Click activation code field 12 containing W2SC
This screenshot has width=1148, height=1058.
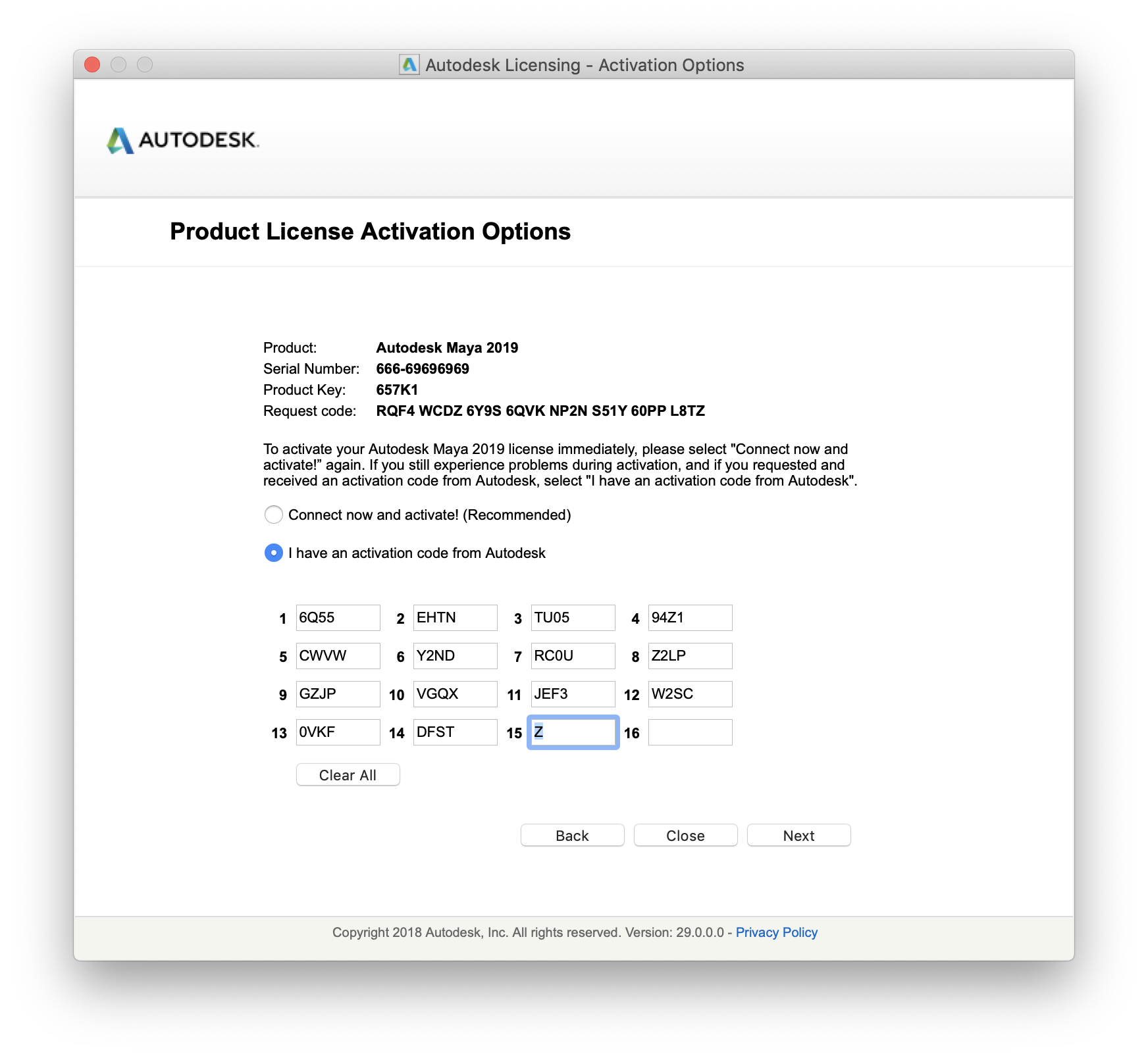pyautogui.click(x=690, y=693)
